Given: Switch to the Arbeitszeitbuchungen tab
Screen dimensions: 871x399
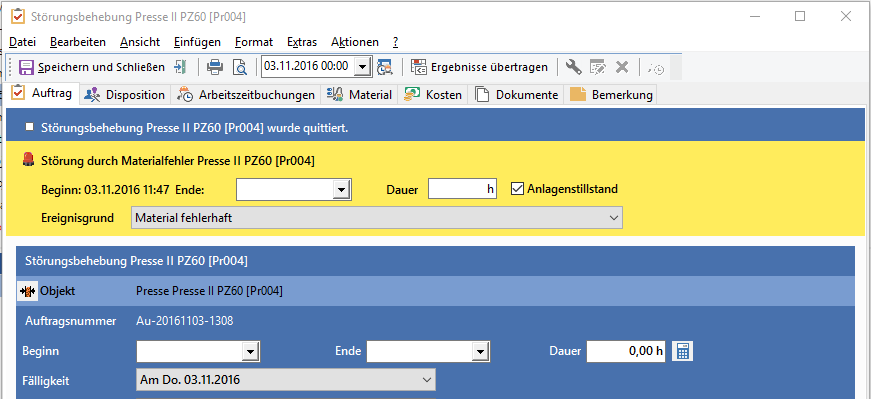Looking at the screenshot, I should pos(246,95).
